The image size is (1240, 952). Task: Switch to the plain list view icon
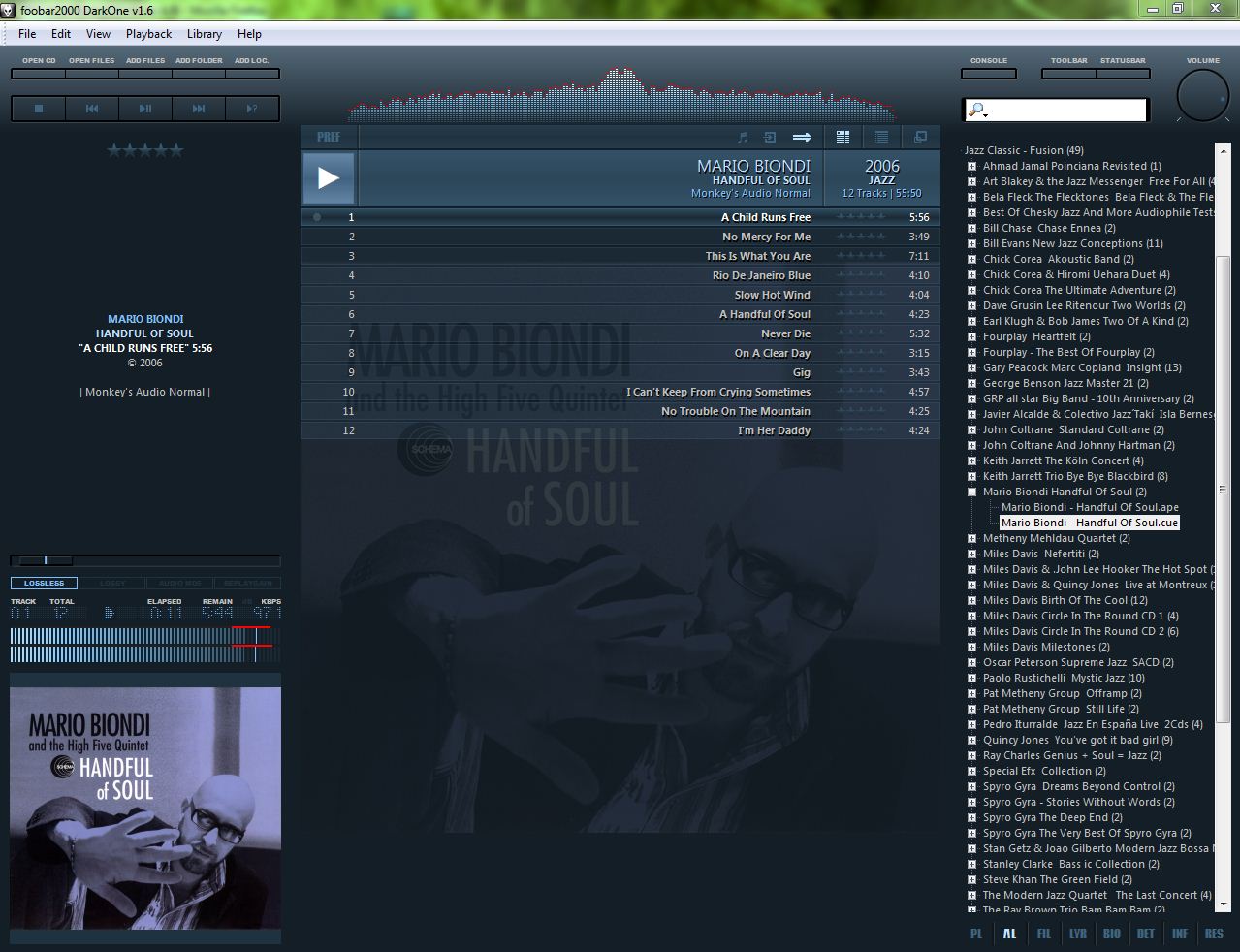882,137
